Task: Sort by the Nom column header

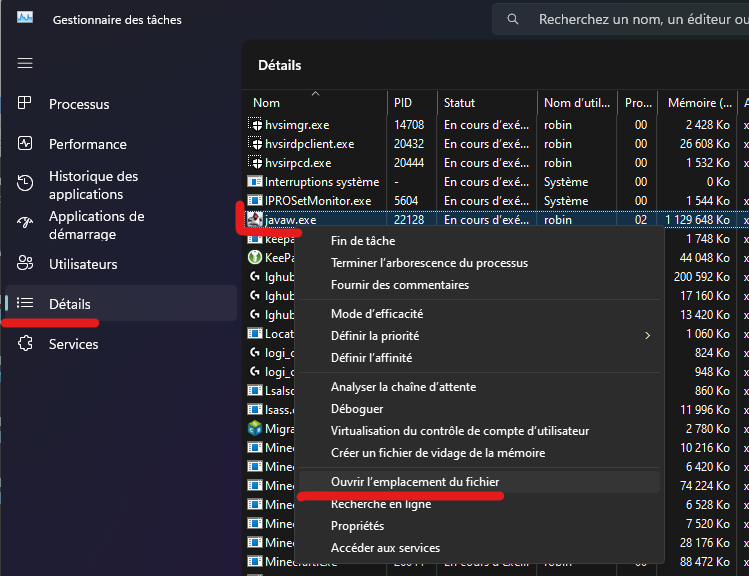Action: click(315, 103)
